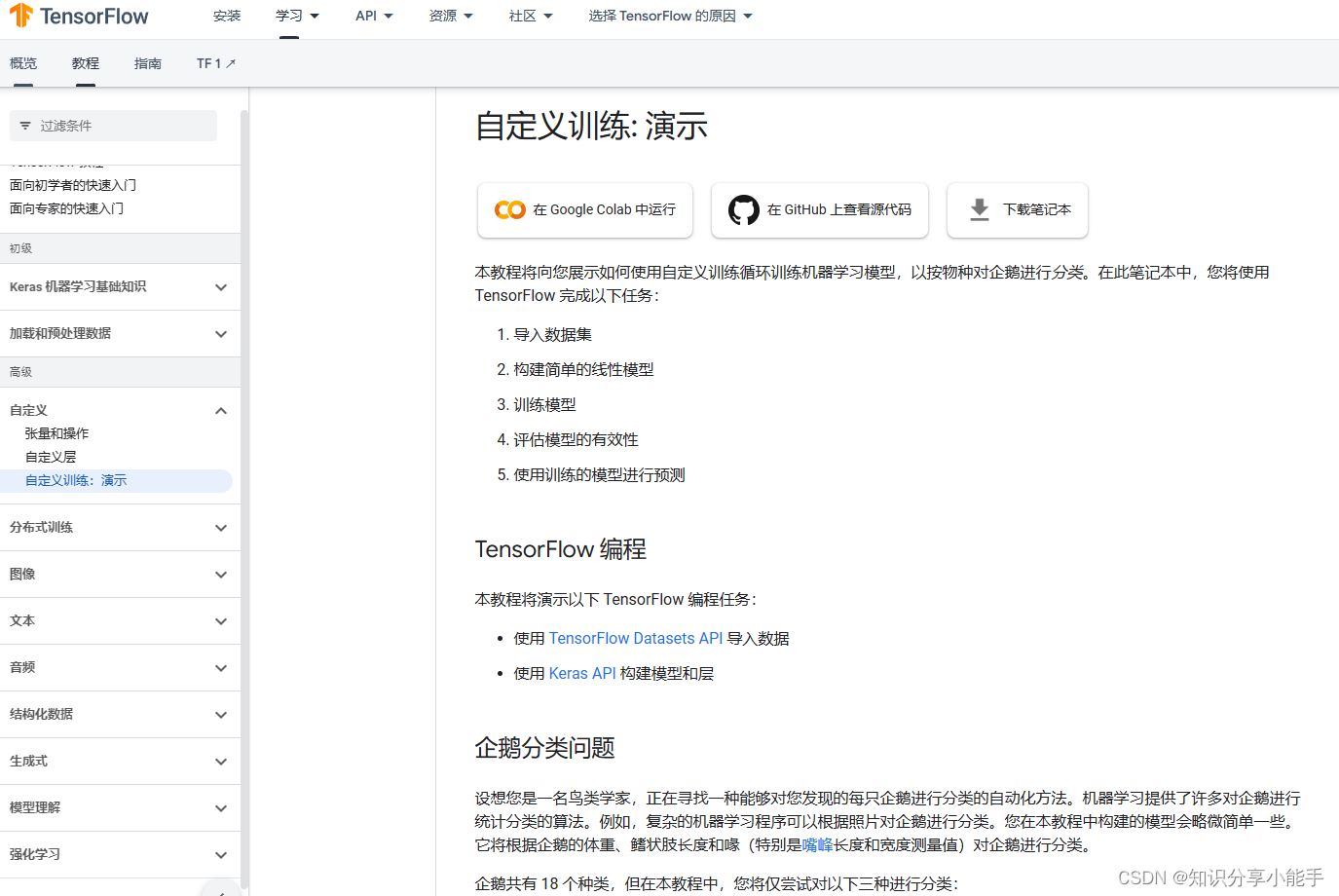Switch to the 概览 tab
The width and height of the screenshot is (1339, 896).
tap(23, 63)
